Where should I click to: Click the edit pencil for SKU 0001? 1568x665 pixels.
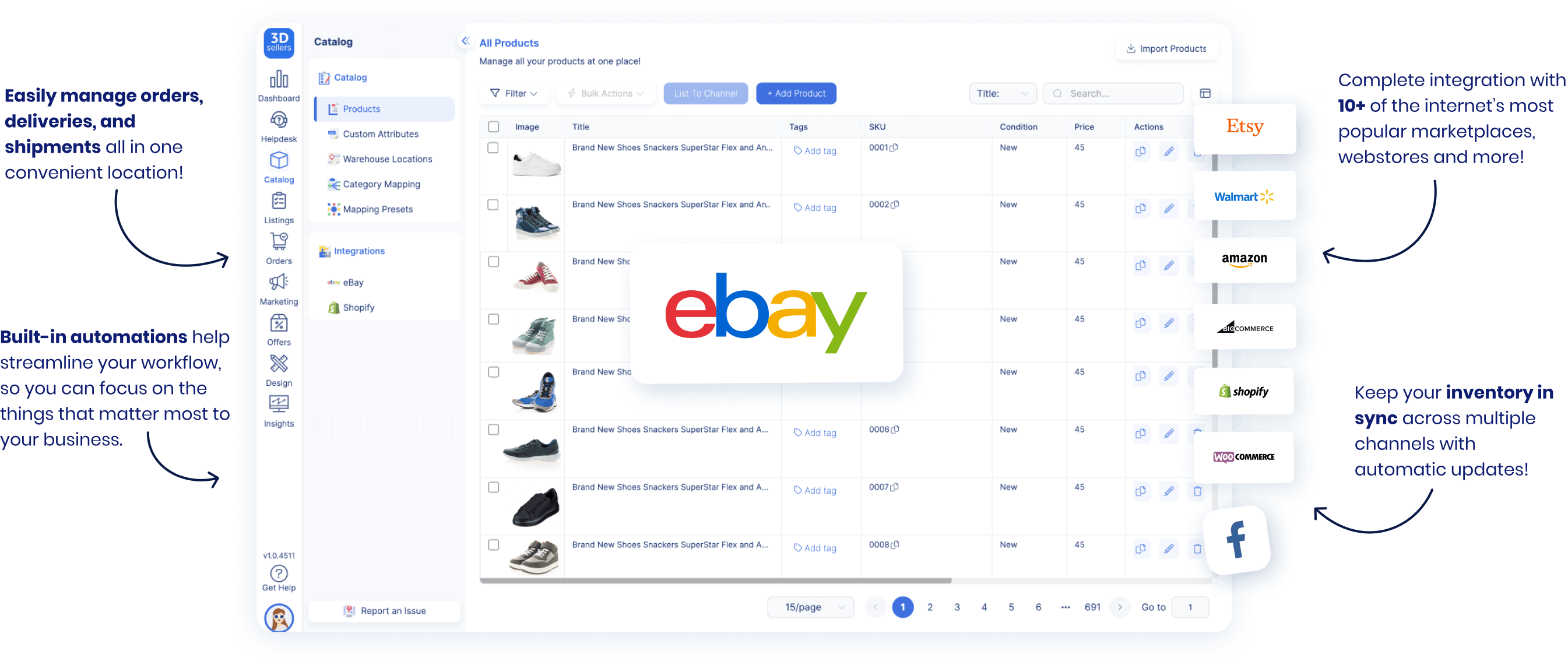coord(1169,152)
